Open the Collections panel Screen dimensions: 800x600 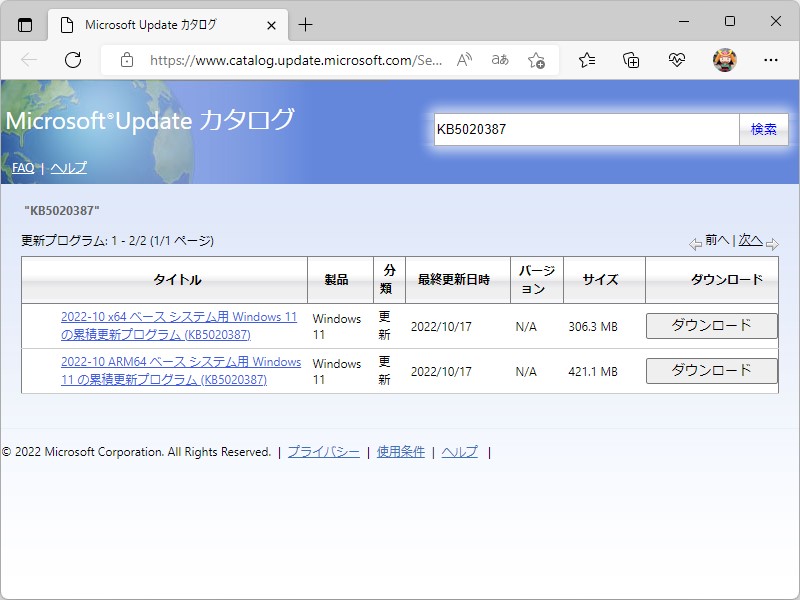(630, 60)
